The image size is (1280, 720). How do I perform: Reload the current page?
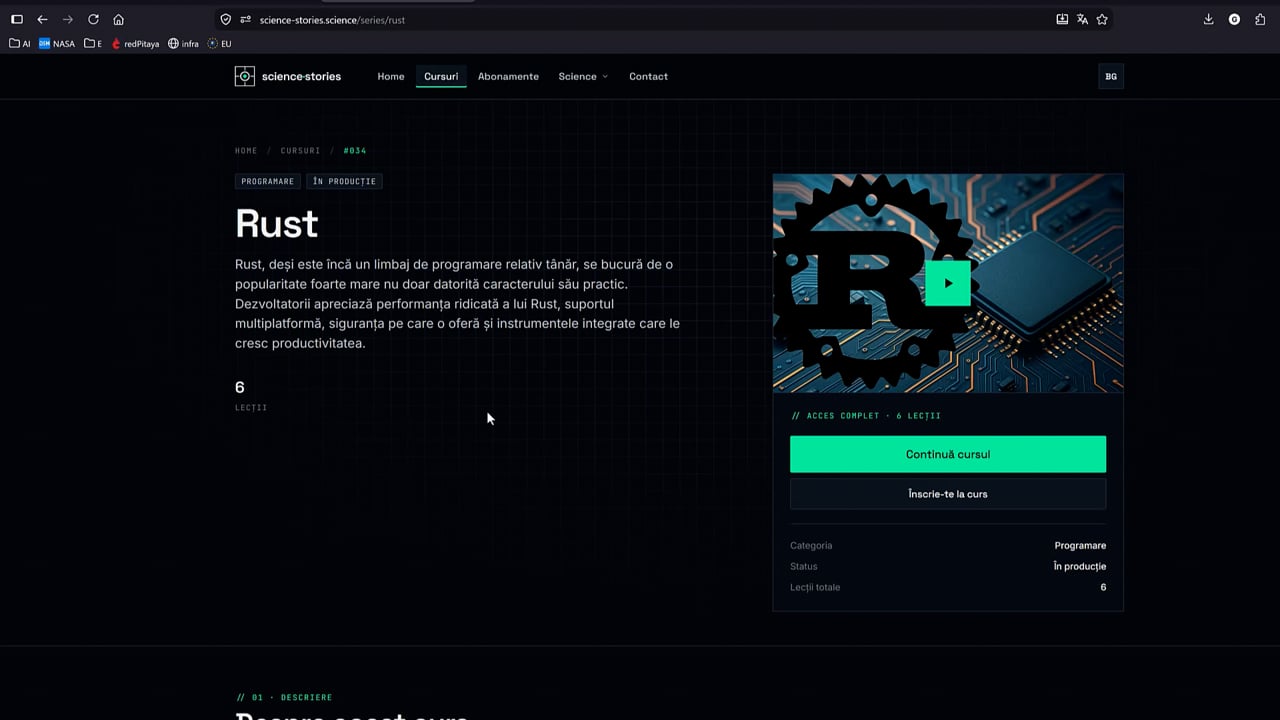[x=93, y=19]
